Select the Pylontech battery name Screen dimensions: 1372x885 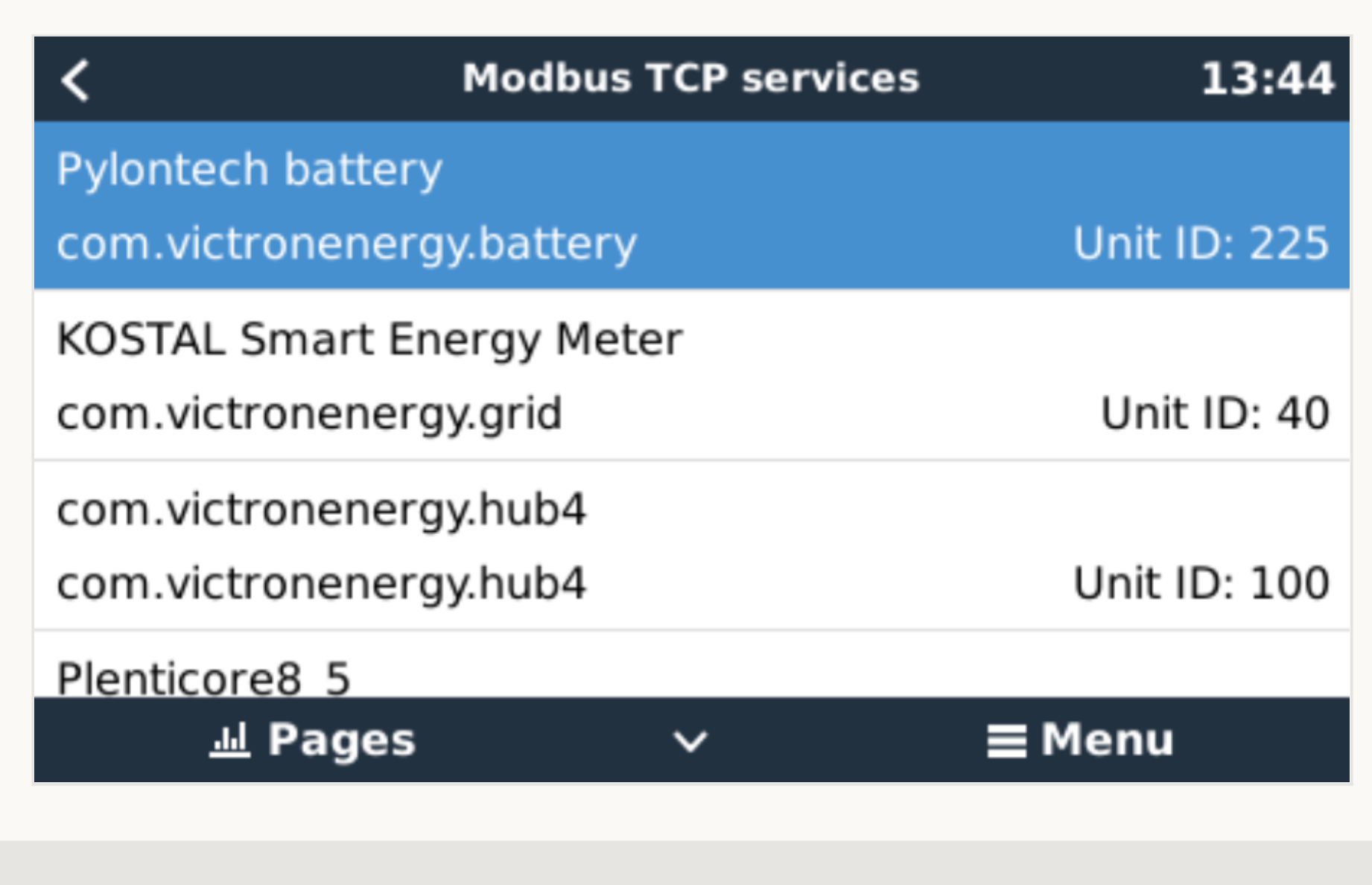point(250,169)
